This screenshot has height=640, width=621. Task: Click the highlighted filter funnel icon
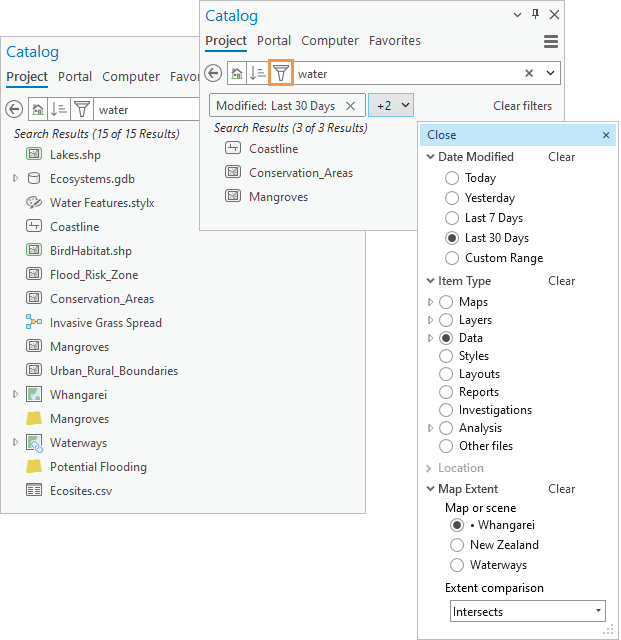point(282,73)
